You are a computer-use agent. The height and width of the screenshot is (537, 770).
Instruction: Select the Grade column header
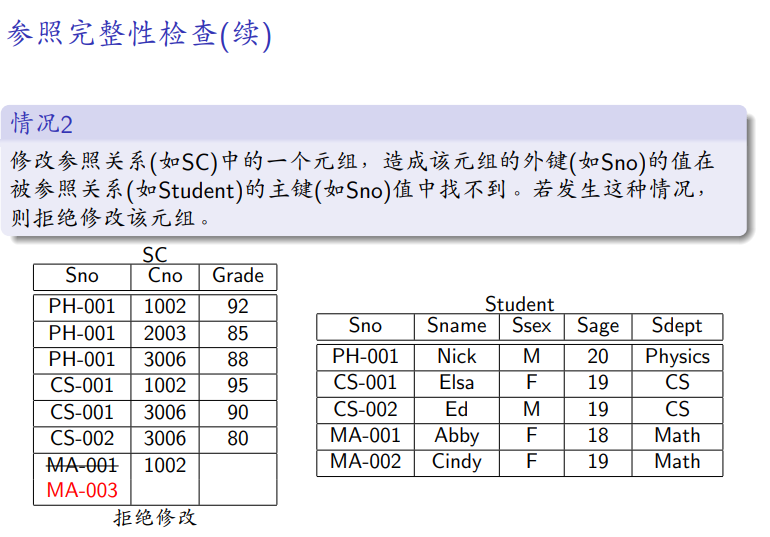point(238,276)
